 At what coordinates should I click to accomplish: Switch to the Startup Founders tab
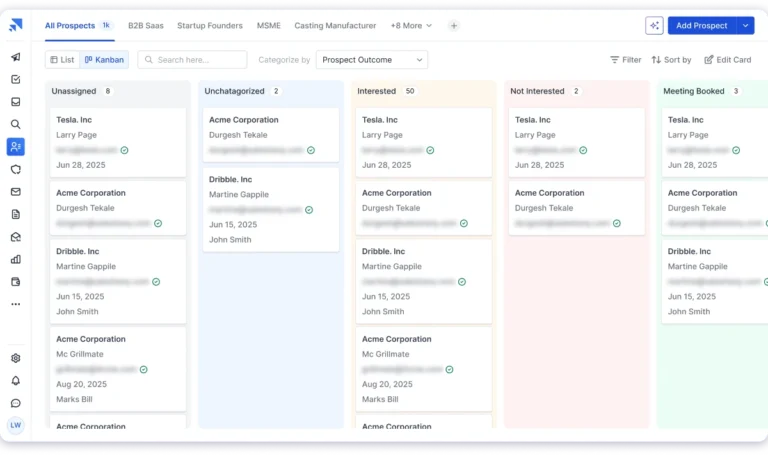coord(210,25)
